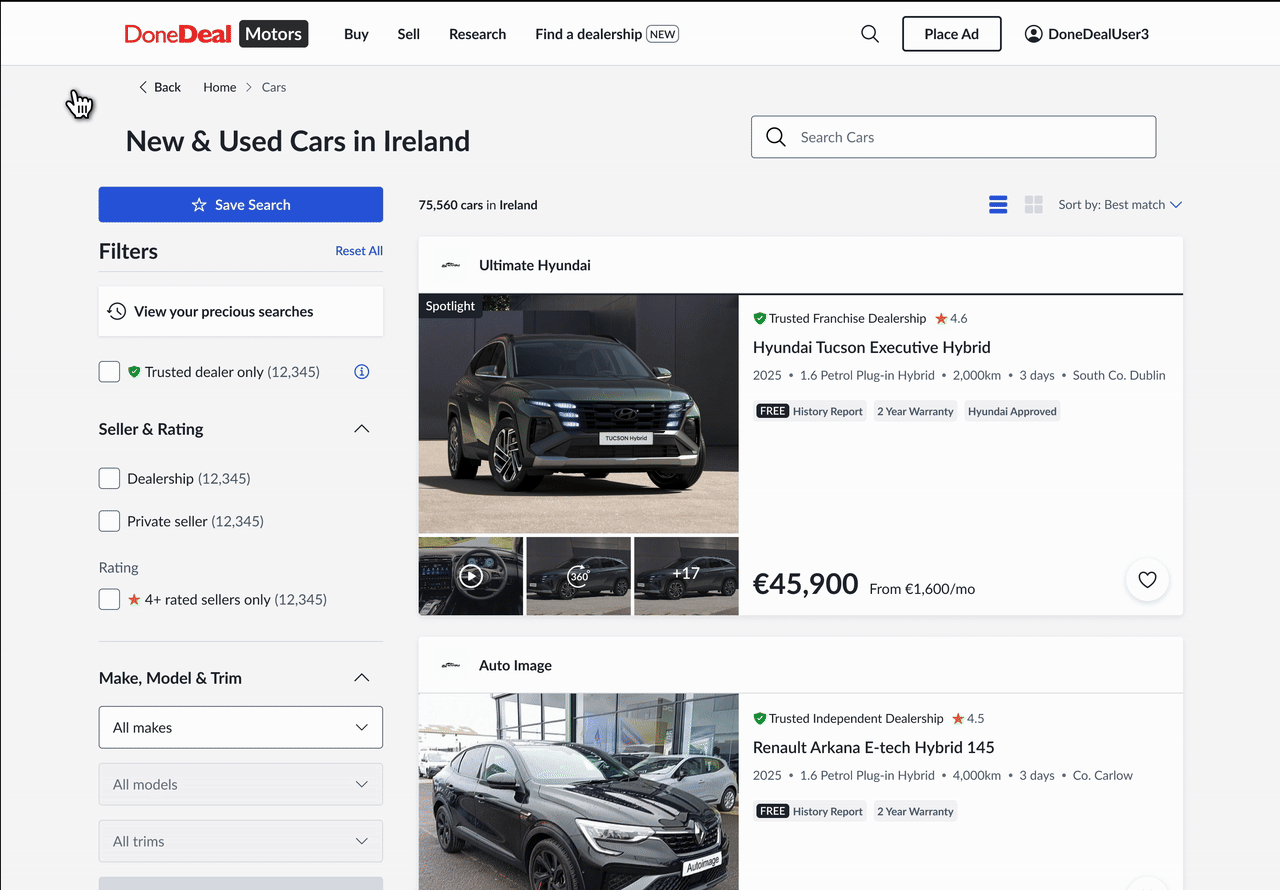Open the Renault Arkana E-tech Hybrid 145 listing
The image size is (1280, 890).
point(874,747)
